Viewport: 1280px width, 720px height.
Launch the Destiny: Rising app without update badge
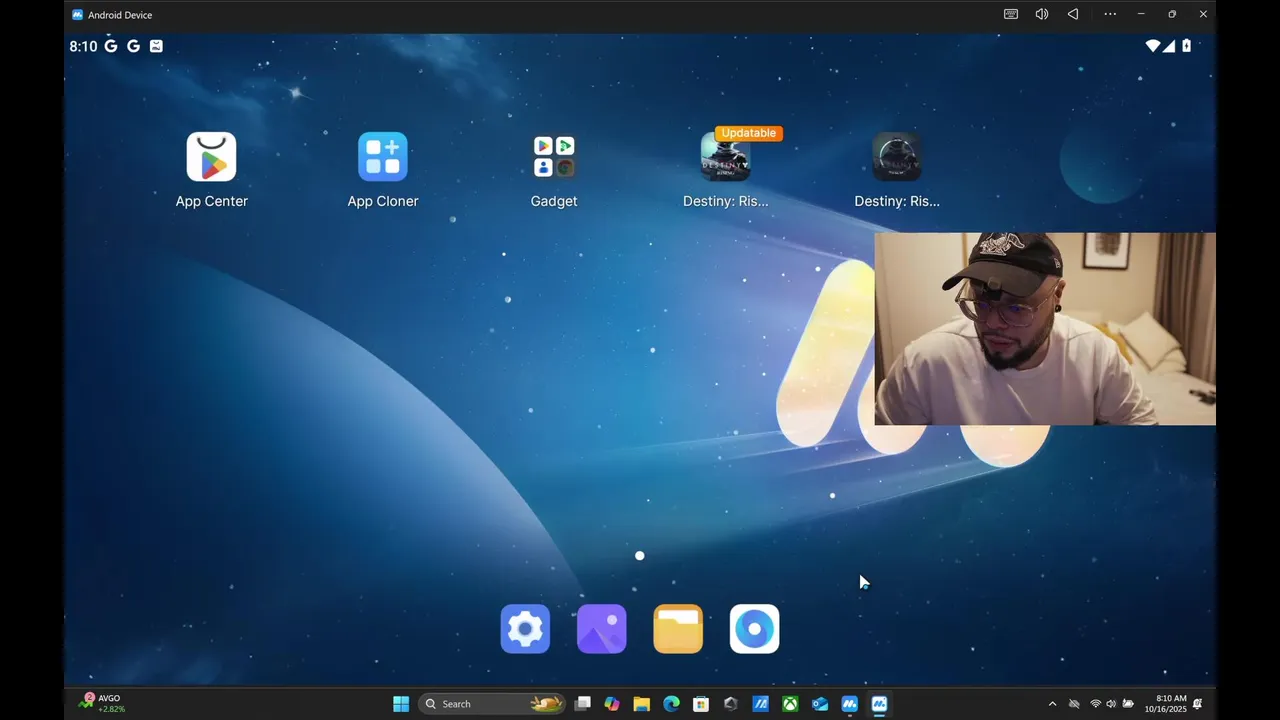897,157
